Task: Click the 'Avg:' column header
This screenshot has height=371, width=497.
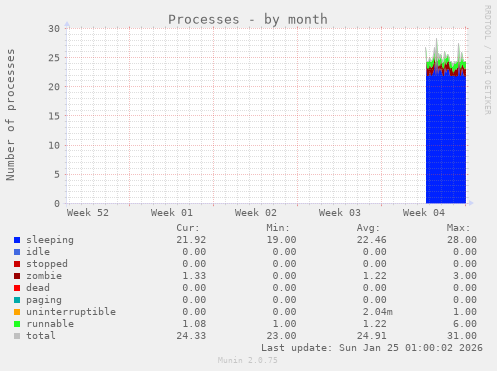Action: pyautogui.click(x=368, y=228)
